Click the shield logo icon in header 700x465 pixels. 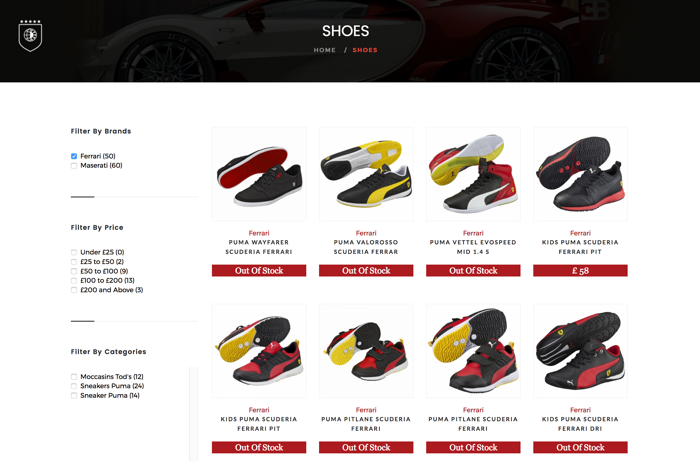[30, 35]
